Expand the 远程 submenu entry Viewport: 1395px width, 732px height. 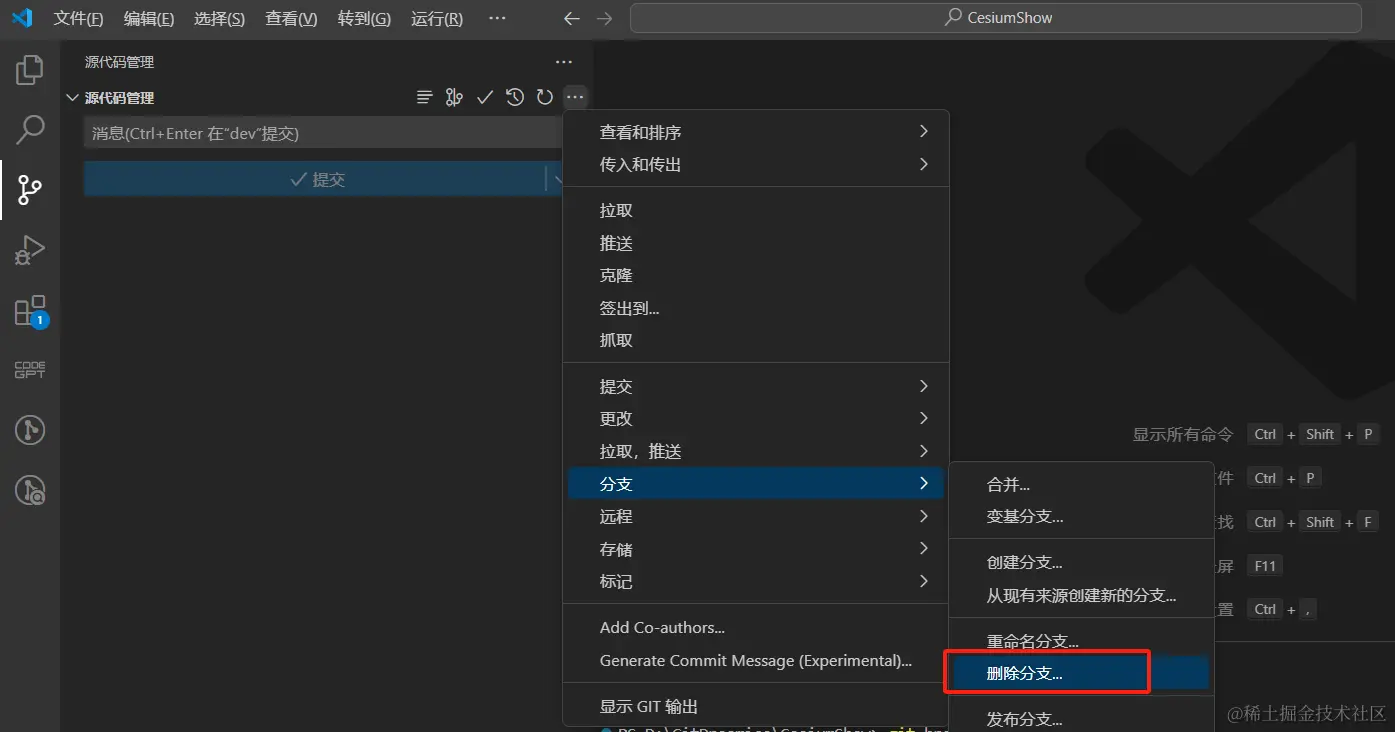pos(756,516)
